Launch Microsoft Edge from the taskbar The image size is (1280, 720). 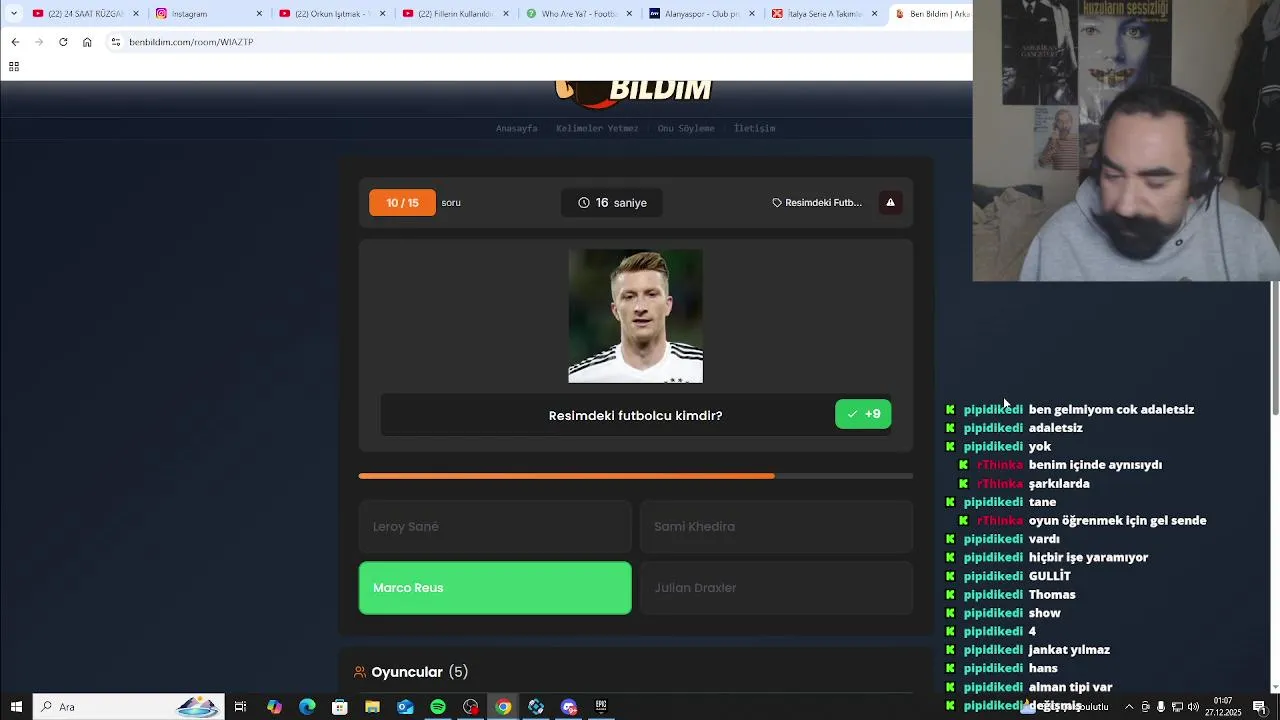307,707
